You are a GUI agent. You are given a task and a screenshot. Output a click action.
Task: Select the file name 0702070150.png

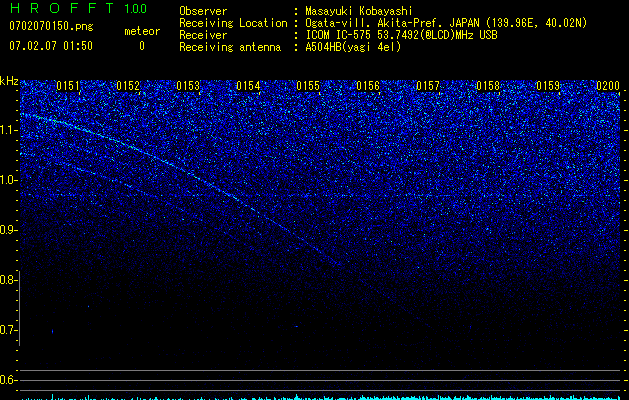click(x=51, y=26)
